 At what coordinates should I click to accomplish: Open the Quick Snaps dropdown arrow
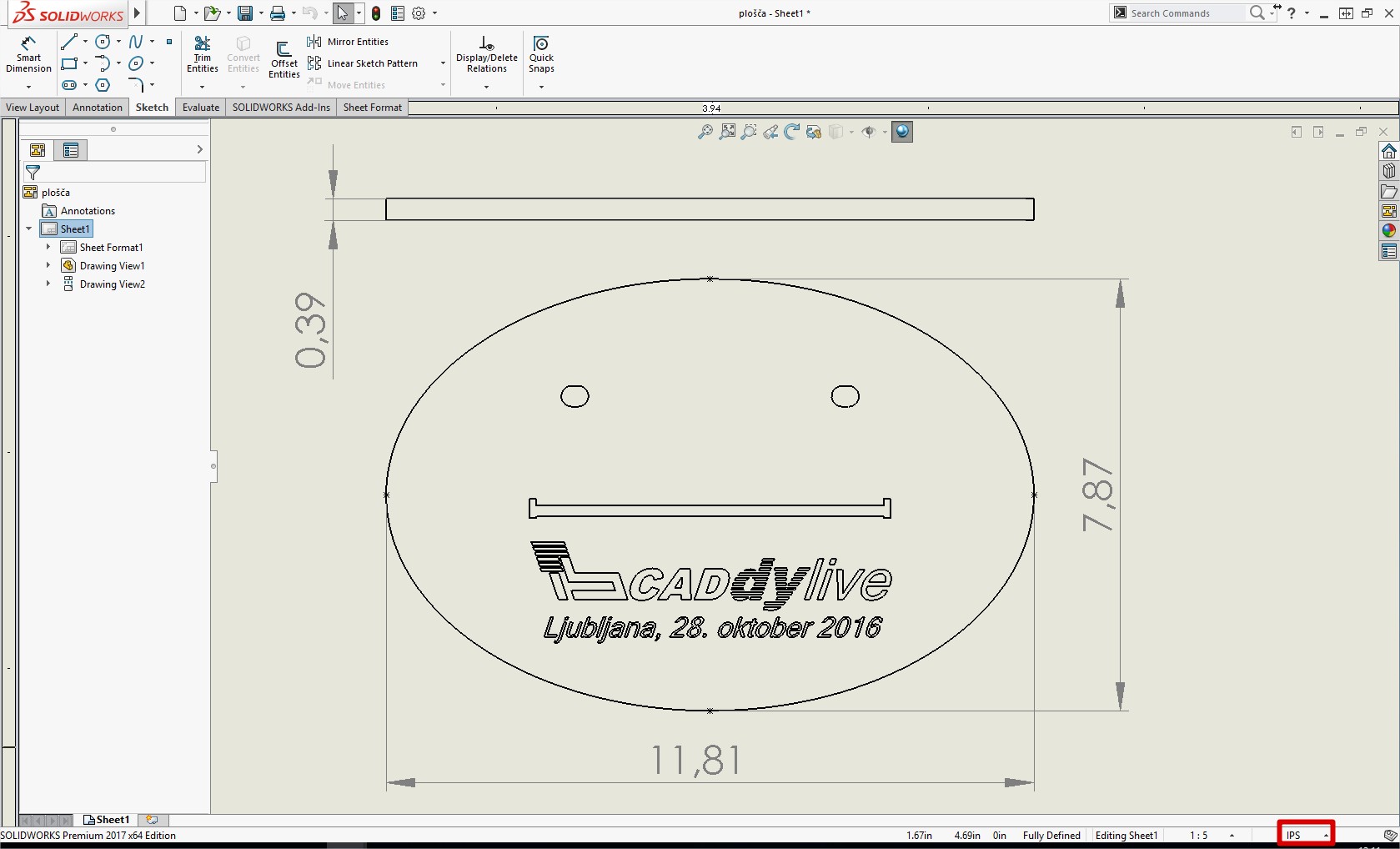pyautogui.click(x=541, y=87)
